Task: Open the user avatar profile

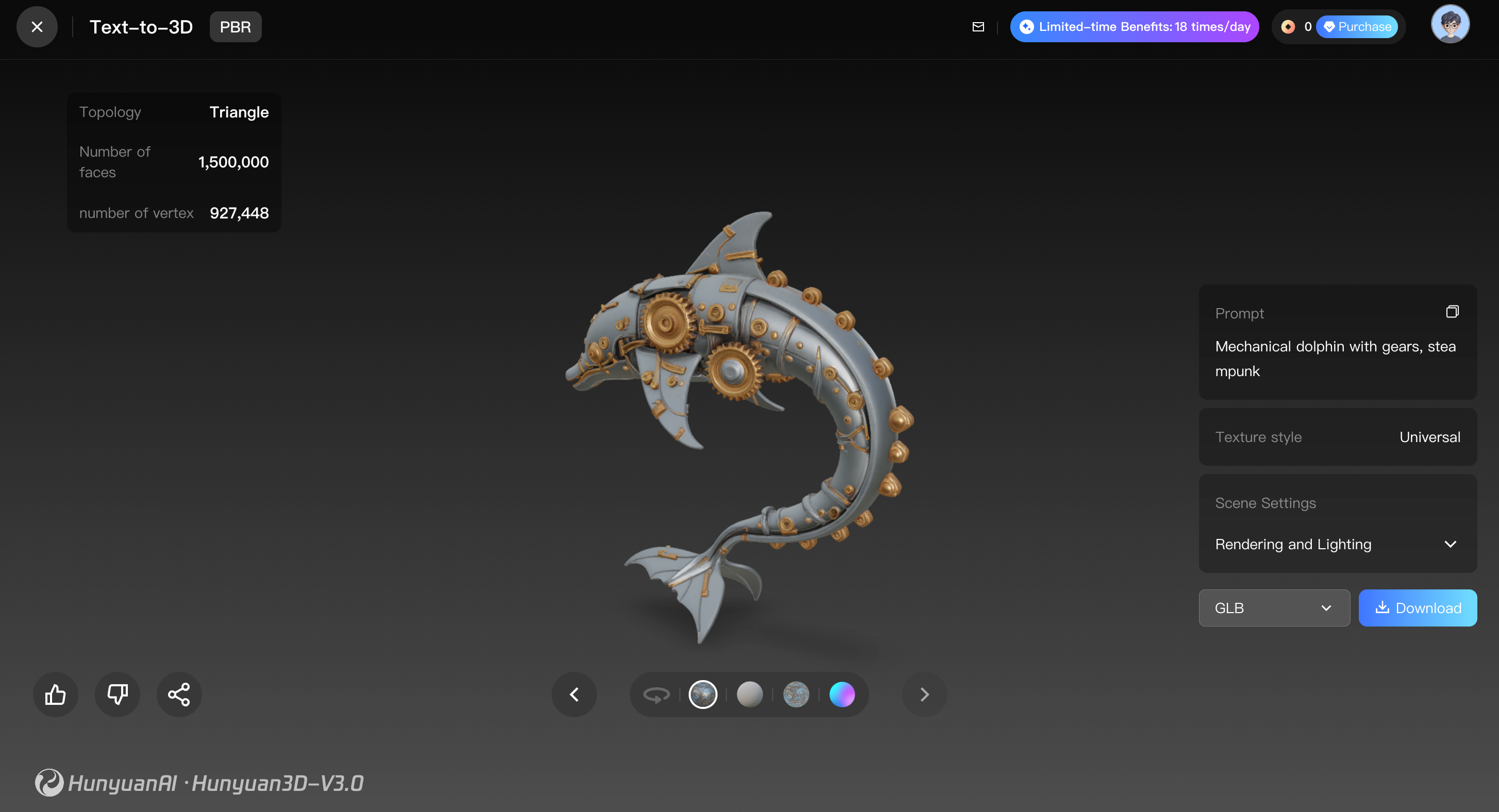Action: pos(1450,24)
